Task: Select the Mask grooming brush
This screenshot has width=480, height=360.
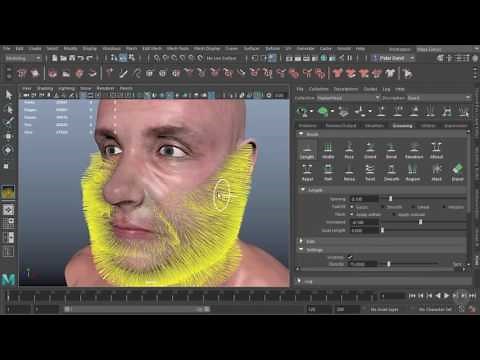Action: pyautogui.click(x=437, y=173)
